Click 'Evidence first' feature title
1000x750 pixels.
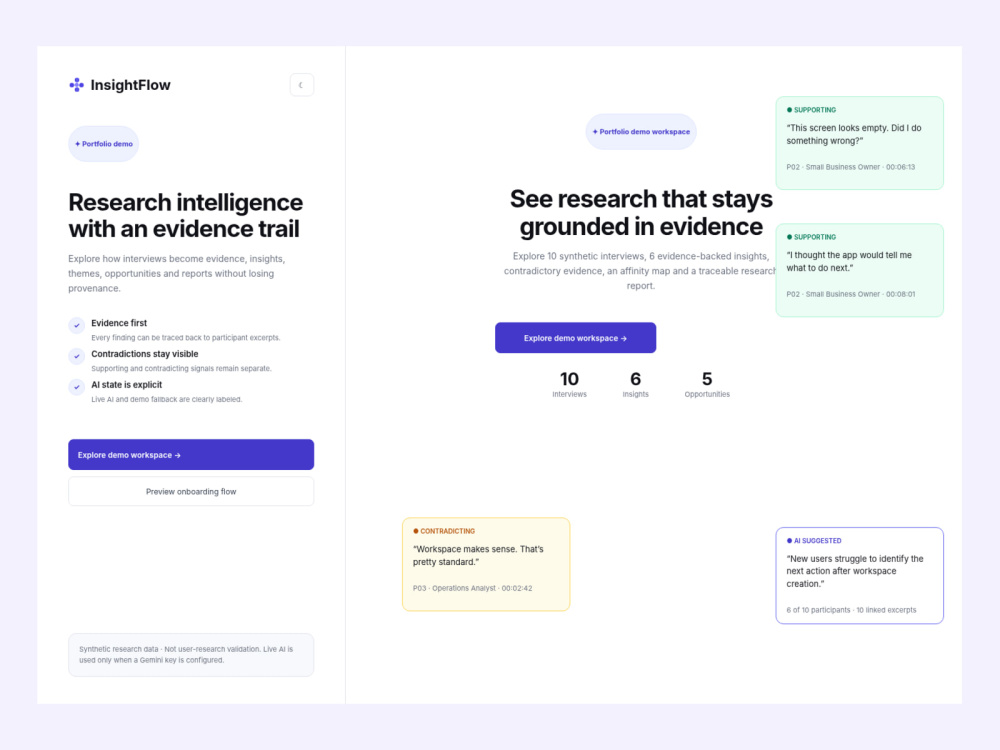click(119, 323)
